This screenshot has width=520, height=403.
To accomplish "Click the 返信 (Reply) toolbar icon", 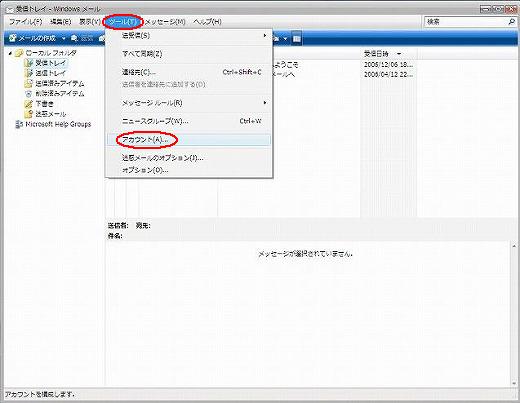I will 74,39.
